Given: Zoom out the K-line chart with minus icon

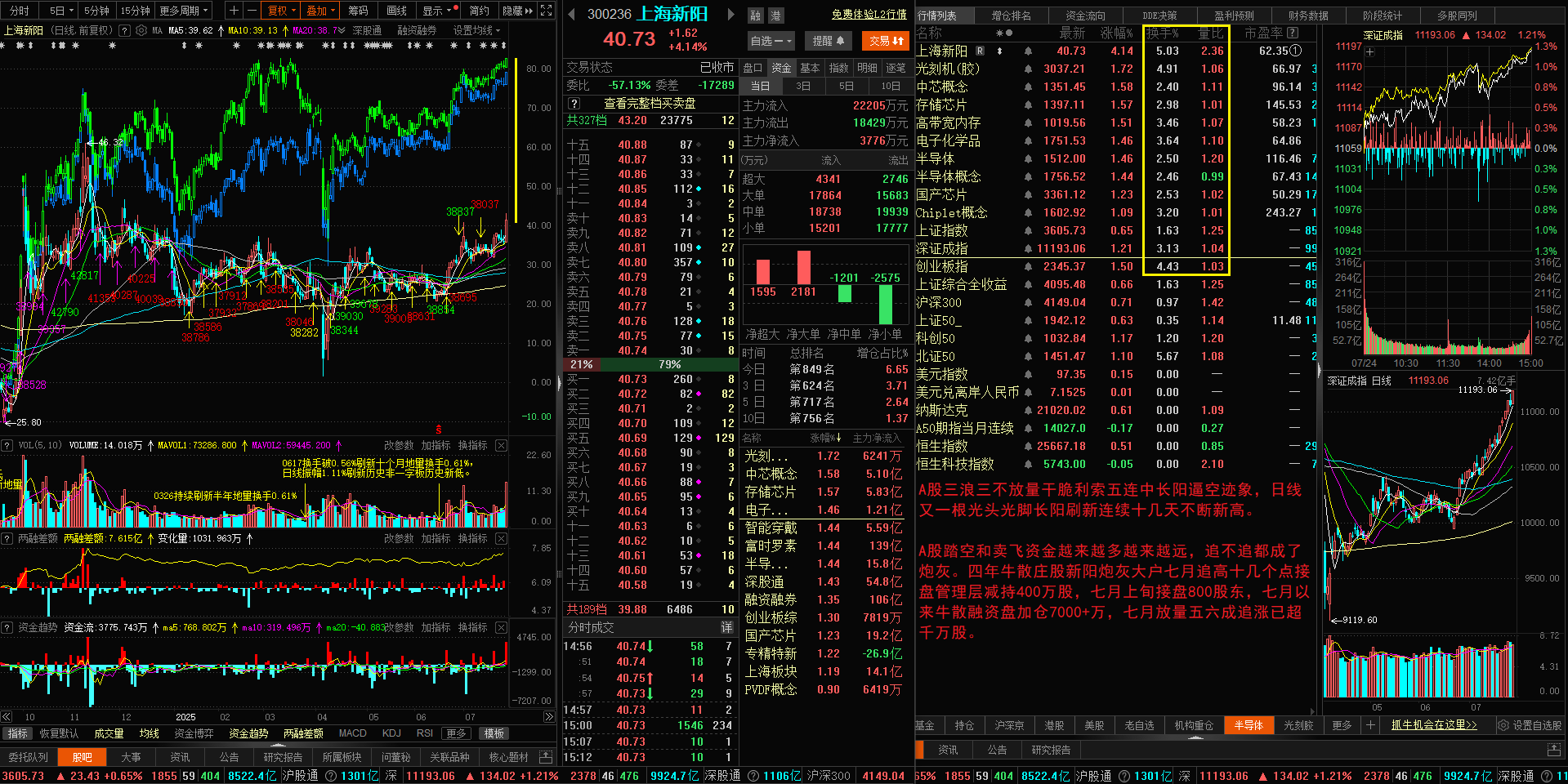Looking at the screenshot, I should point(251,11).
